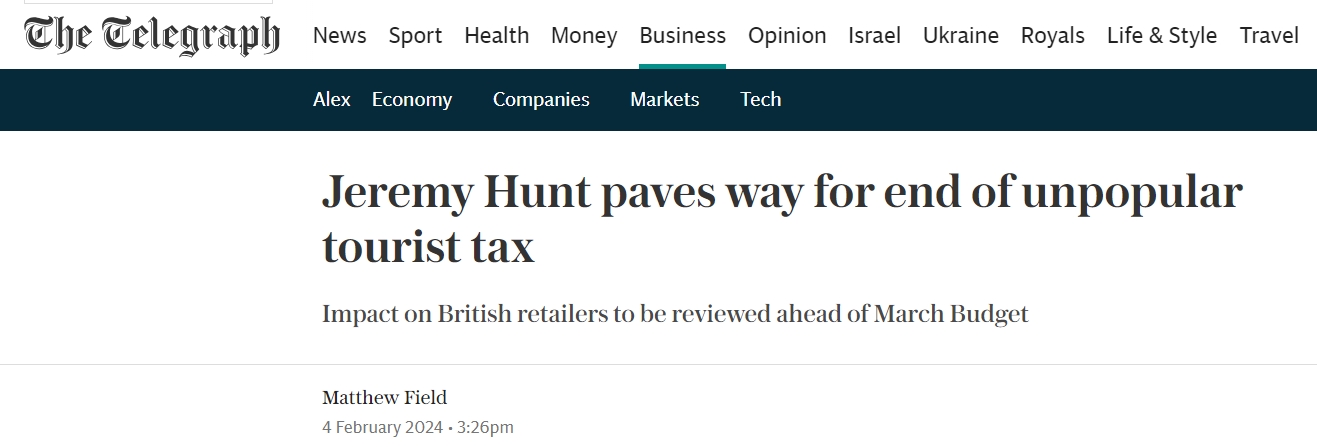This screenshot has width=1317, height=447.
Task: Open the Companies subsection
Action: [x=541, y=99]
